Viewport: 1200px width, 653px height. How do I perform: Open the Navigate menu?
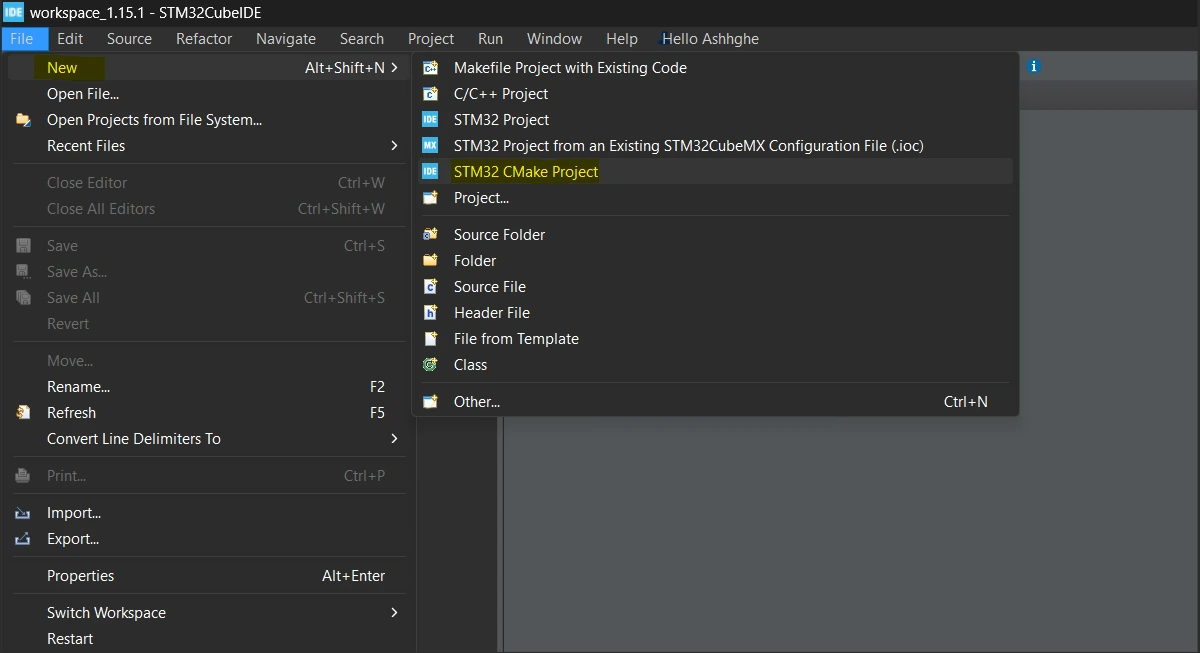[286, 39]
